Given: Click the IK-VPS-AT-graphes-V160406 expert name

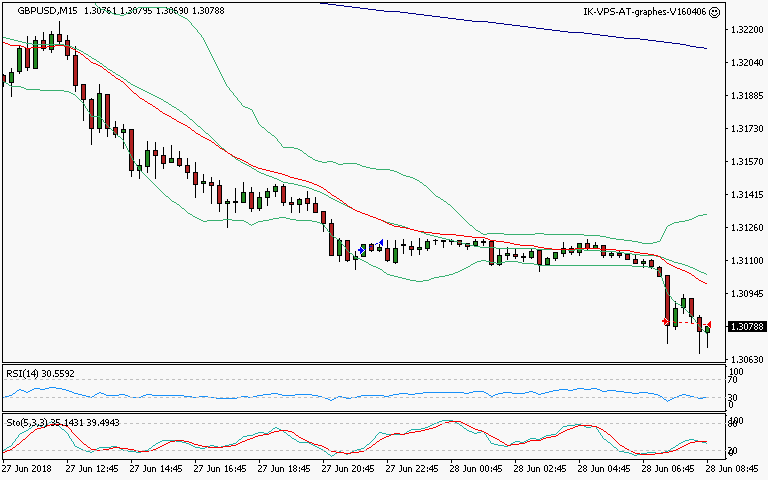Looking at the screenshot, I should 643,12.
